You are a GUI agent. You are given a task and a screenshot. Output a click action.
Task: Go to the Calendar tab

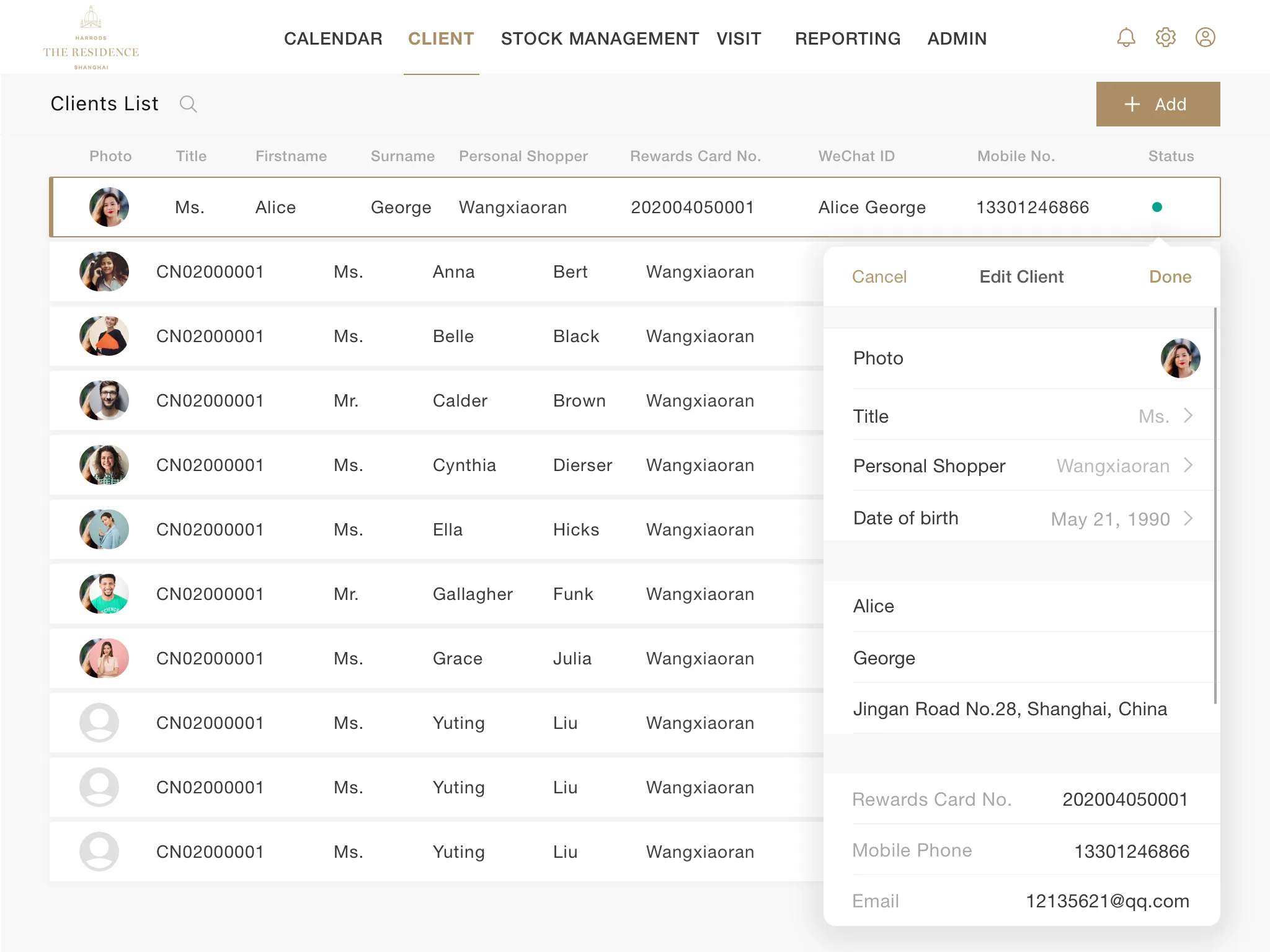(333, 38)
